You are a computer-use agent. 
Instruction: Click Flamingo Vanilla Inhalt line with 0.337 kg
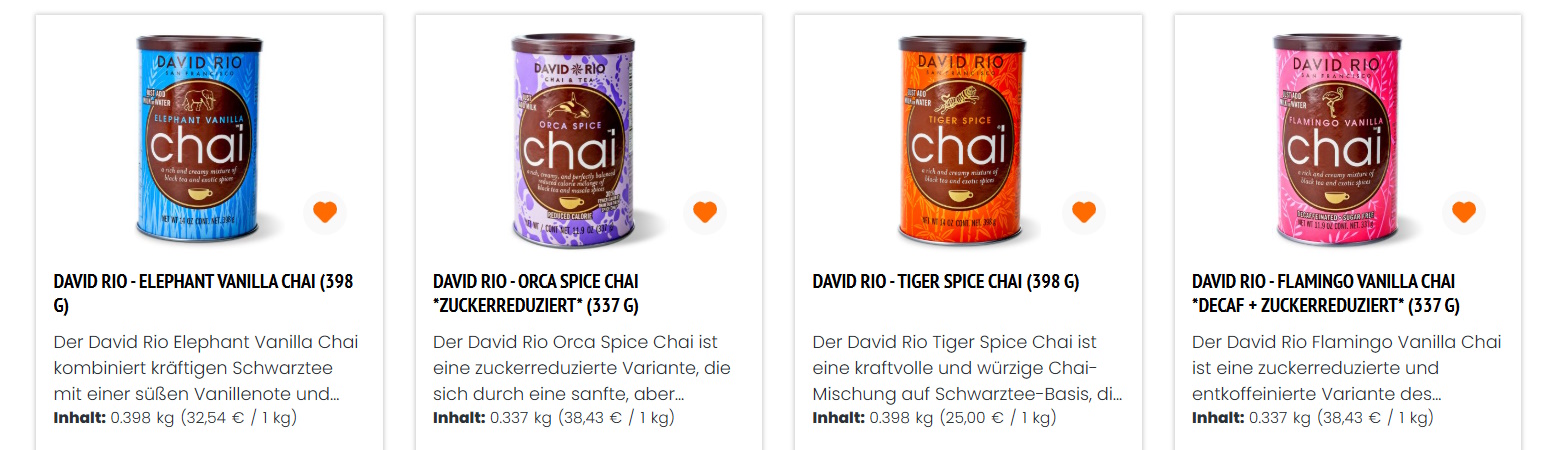coord(1313,417)
